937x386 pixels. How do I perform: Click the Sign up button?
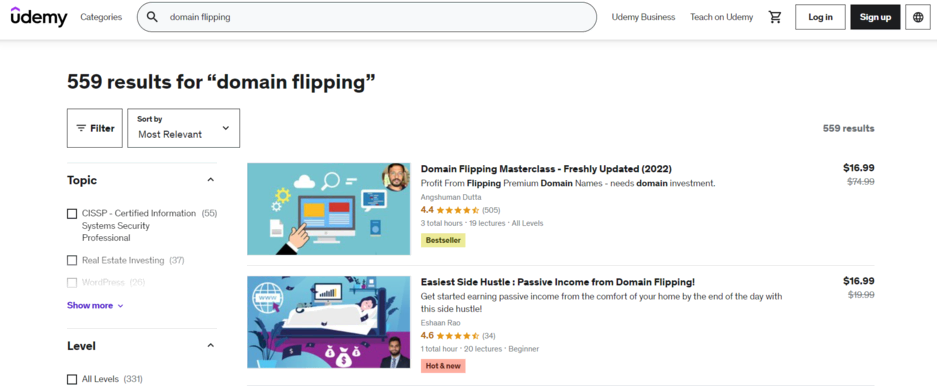(875, 17)
